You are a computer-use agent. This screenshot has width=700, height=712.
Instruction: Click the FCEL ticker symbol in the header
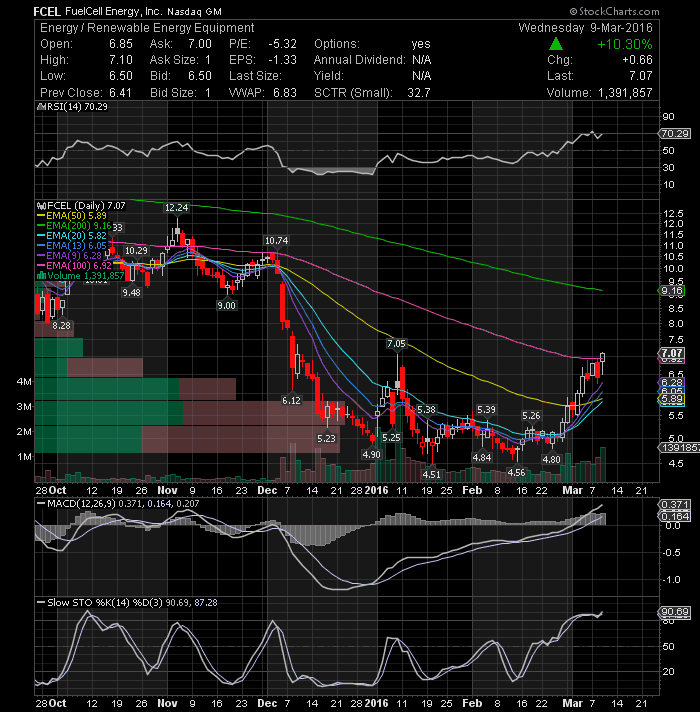(x=47, y=11)
